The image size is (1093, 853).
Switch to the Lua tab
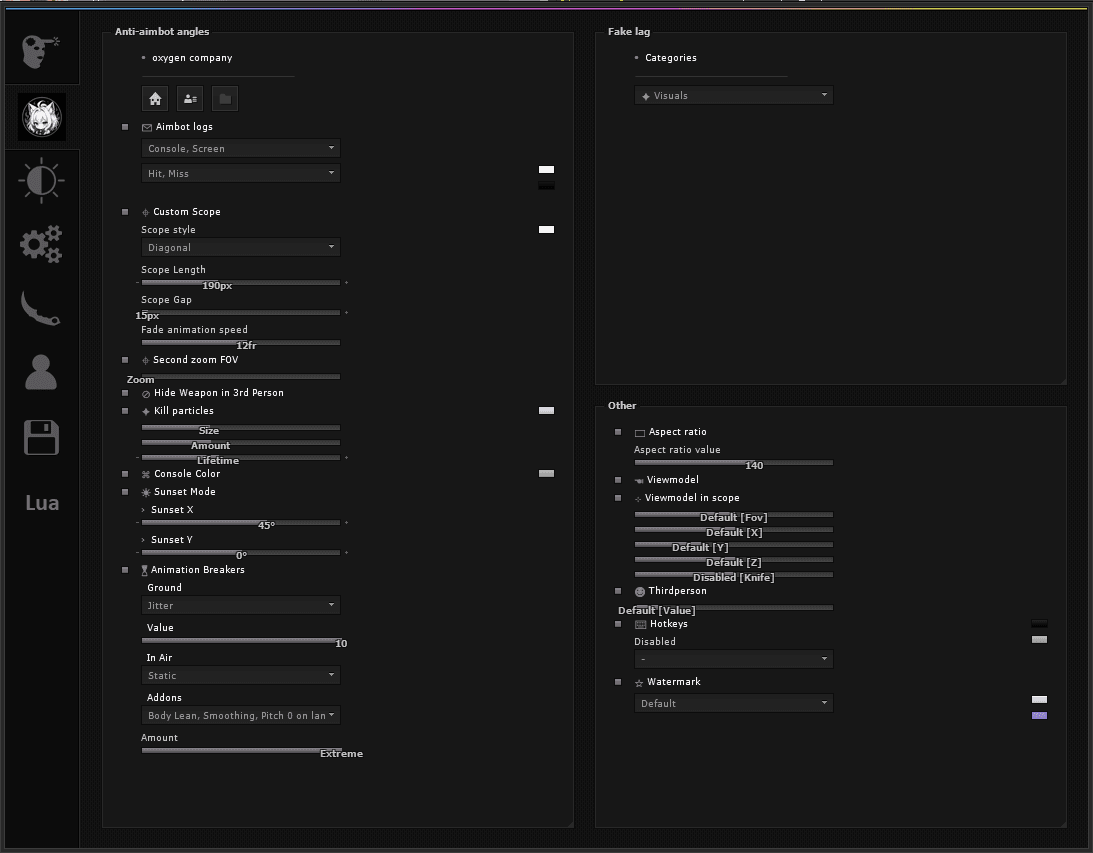pyautogui.click(x=42, y=502)
